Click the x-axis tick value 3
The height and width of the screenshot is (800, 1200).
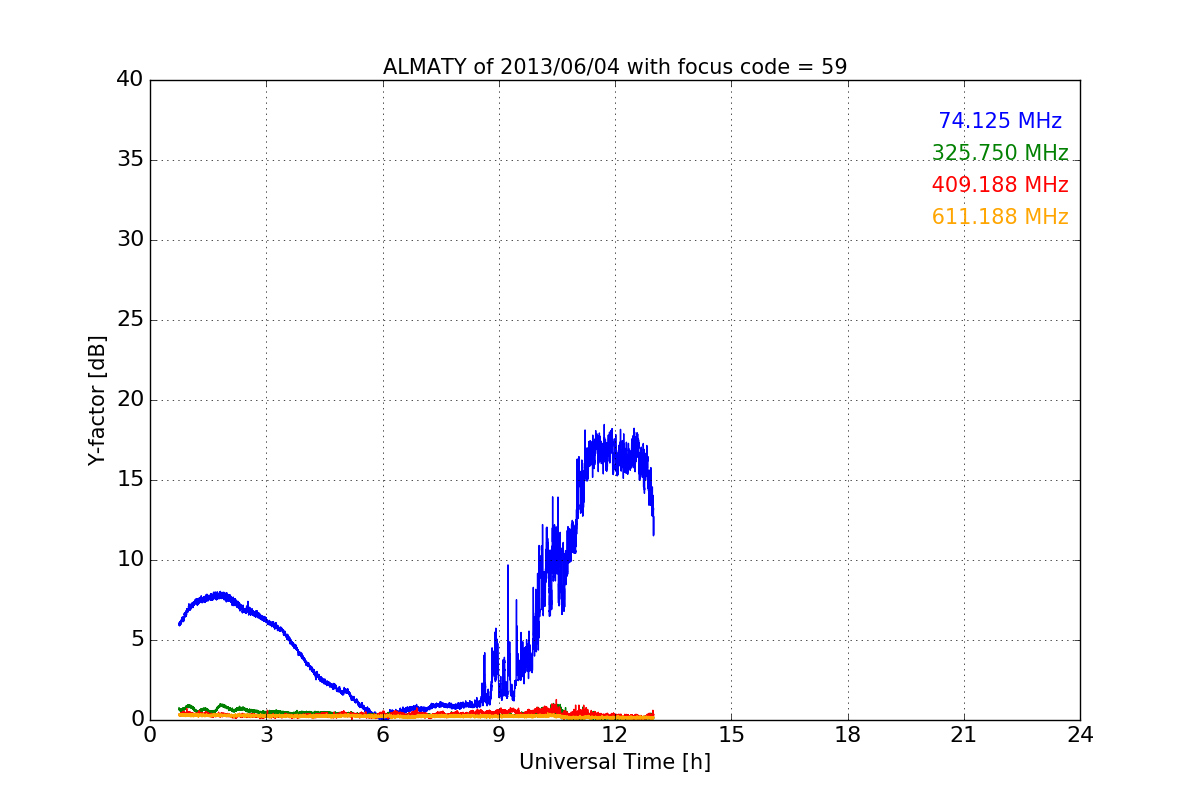tap(266, 735)
